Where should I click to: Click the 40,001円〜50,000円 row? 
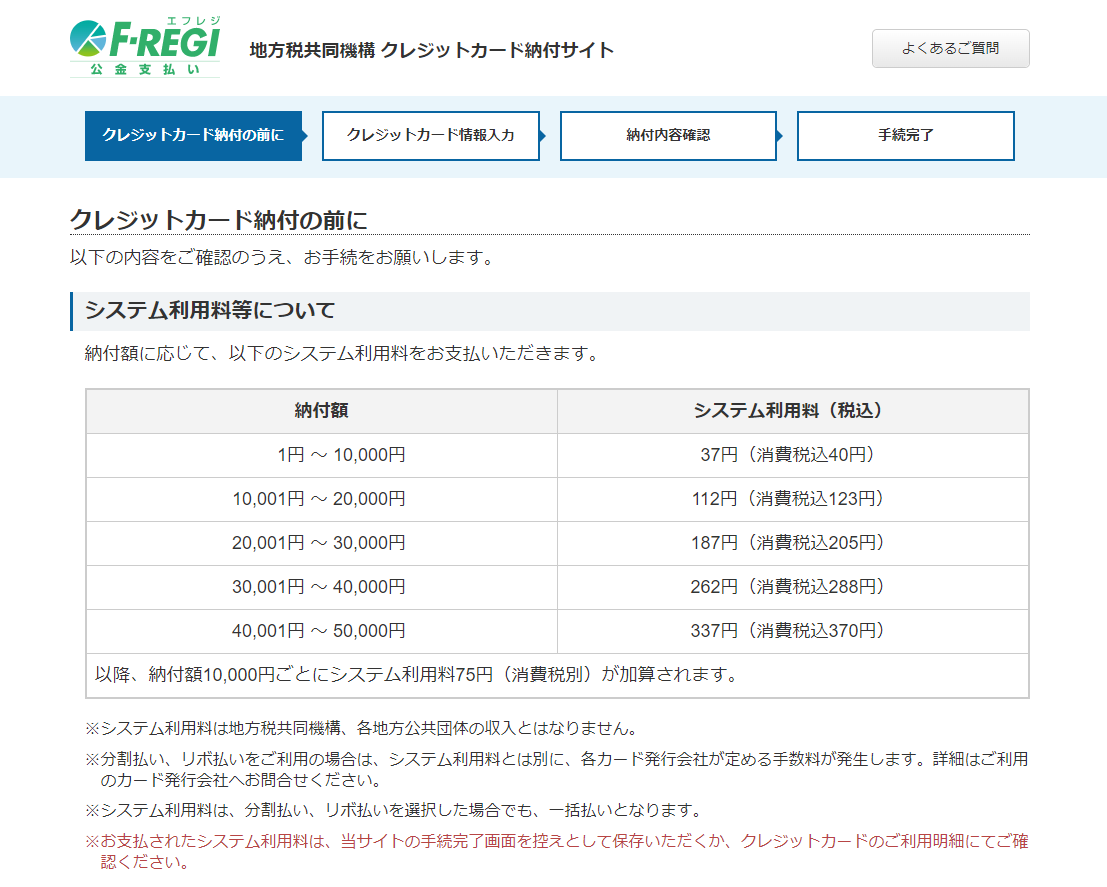pyautogui.click(x=320, y=631)
